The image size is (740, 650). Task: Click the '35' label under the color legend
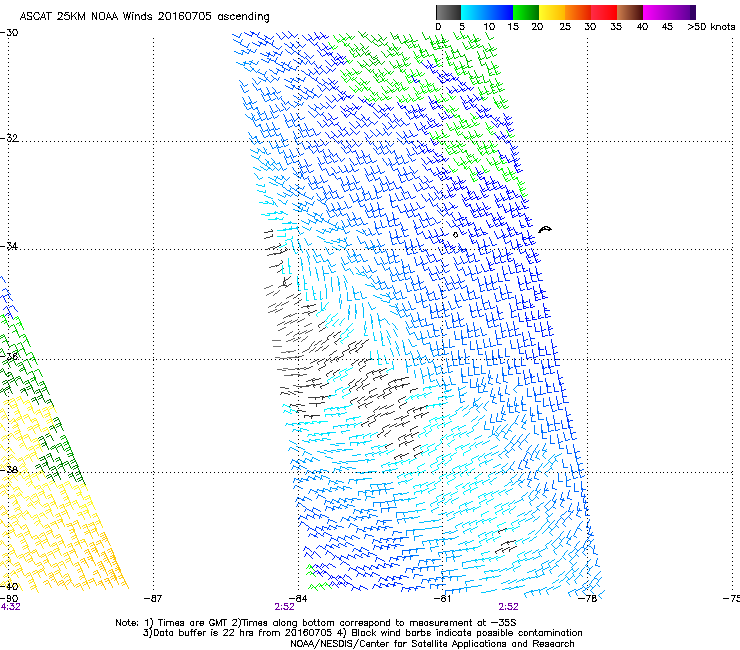[x=616, y=27]
